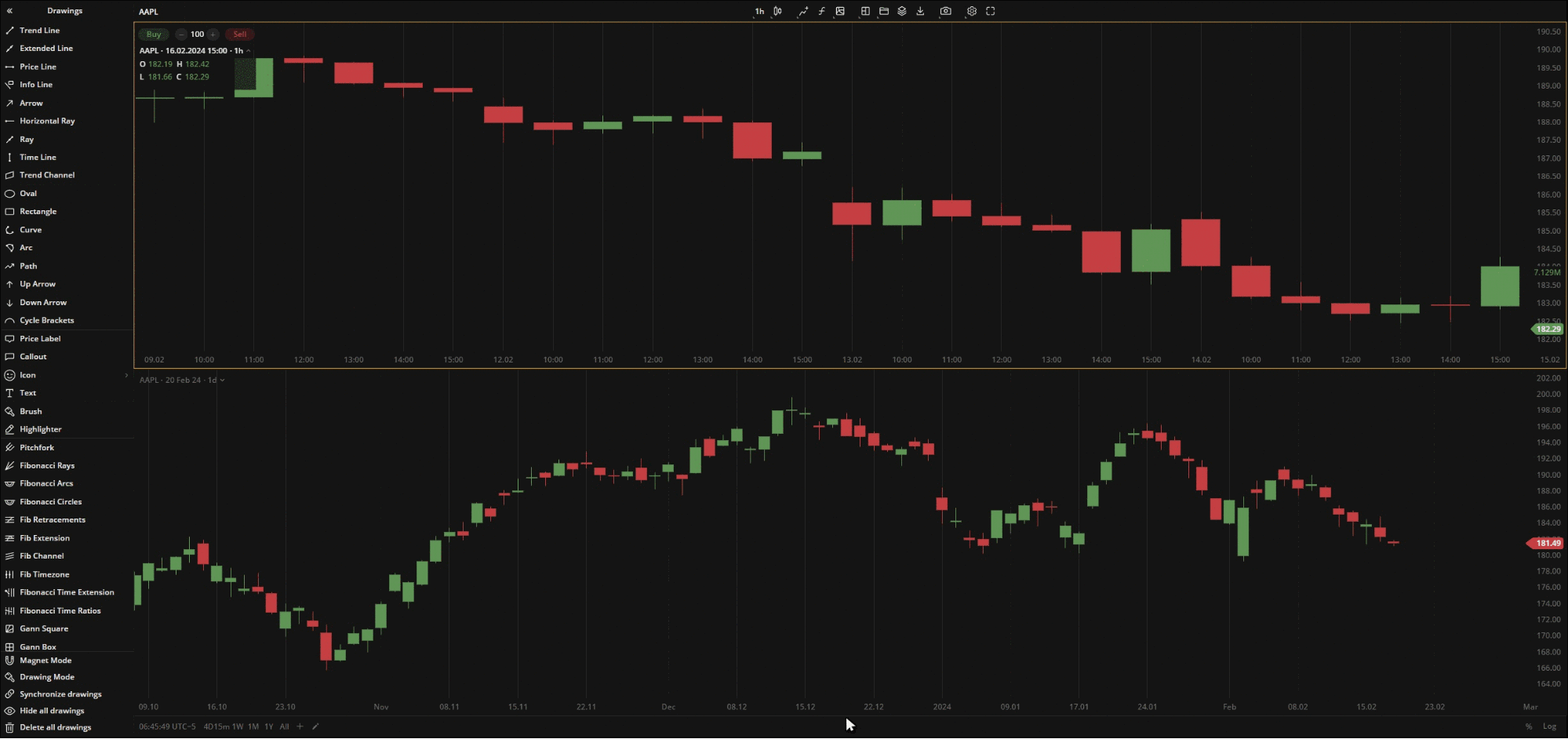Select the Horizontal Ray tool
This screenshot has width=1568, height=739.
click(x=47, y=122)
